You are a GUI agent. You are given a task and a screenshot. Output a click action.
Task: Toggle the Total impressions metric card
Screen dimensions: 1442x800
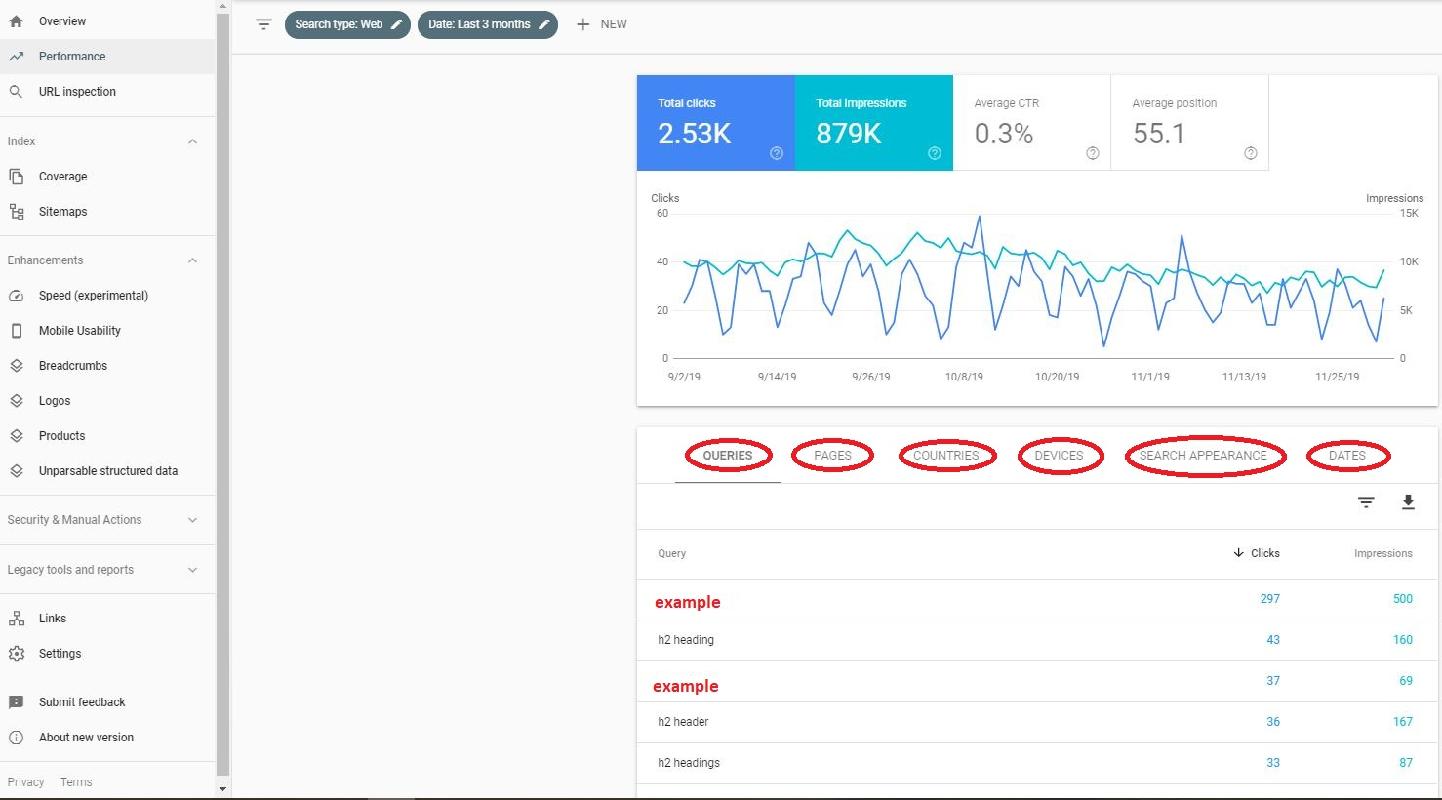(x=873, y=123)
